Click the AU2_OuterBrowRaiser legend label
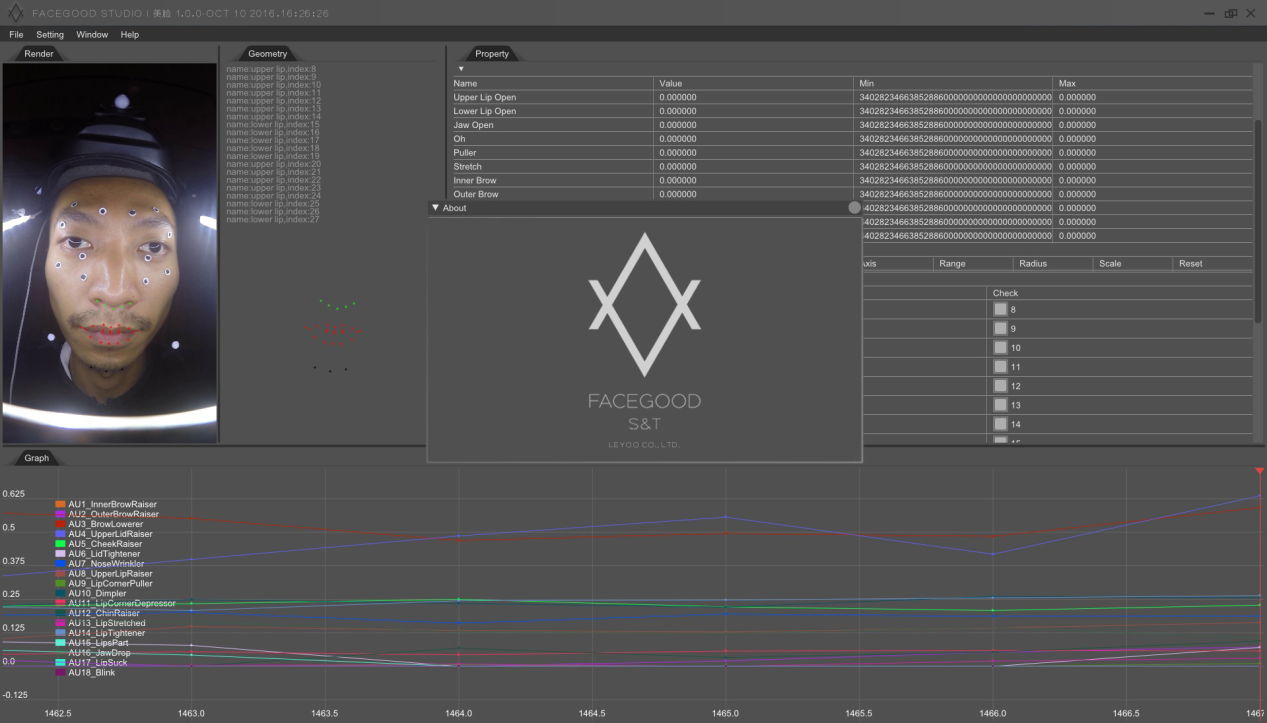The width and height of the screenshot is (1267, 723). coord(113,515)
